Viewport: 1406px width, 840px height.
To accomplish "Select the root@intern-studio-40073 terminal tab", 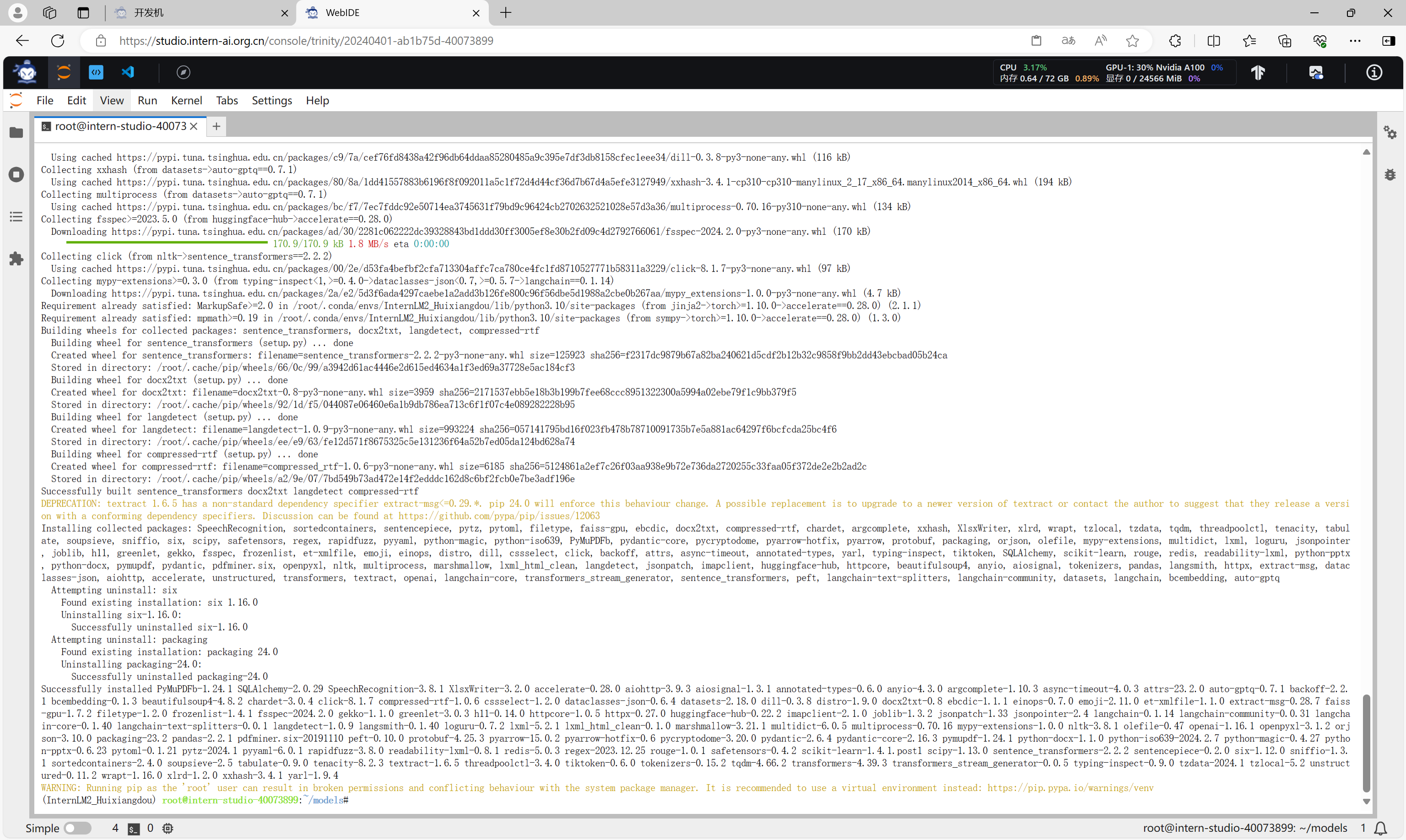I will tap(120, 126).
